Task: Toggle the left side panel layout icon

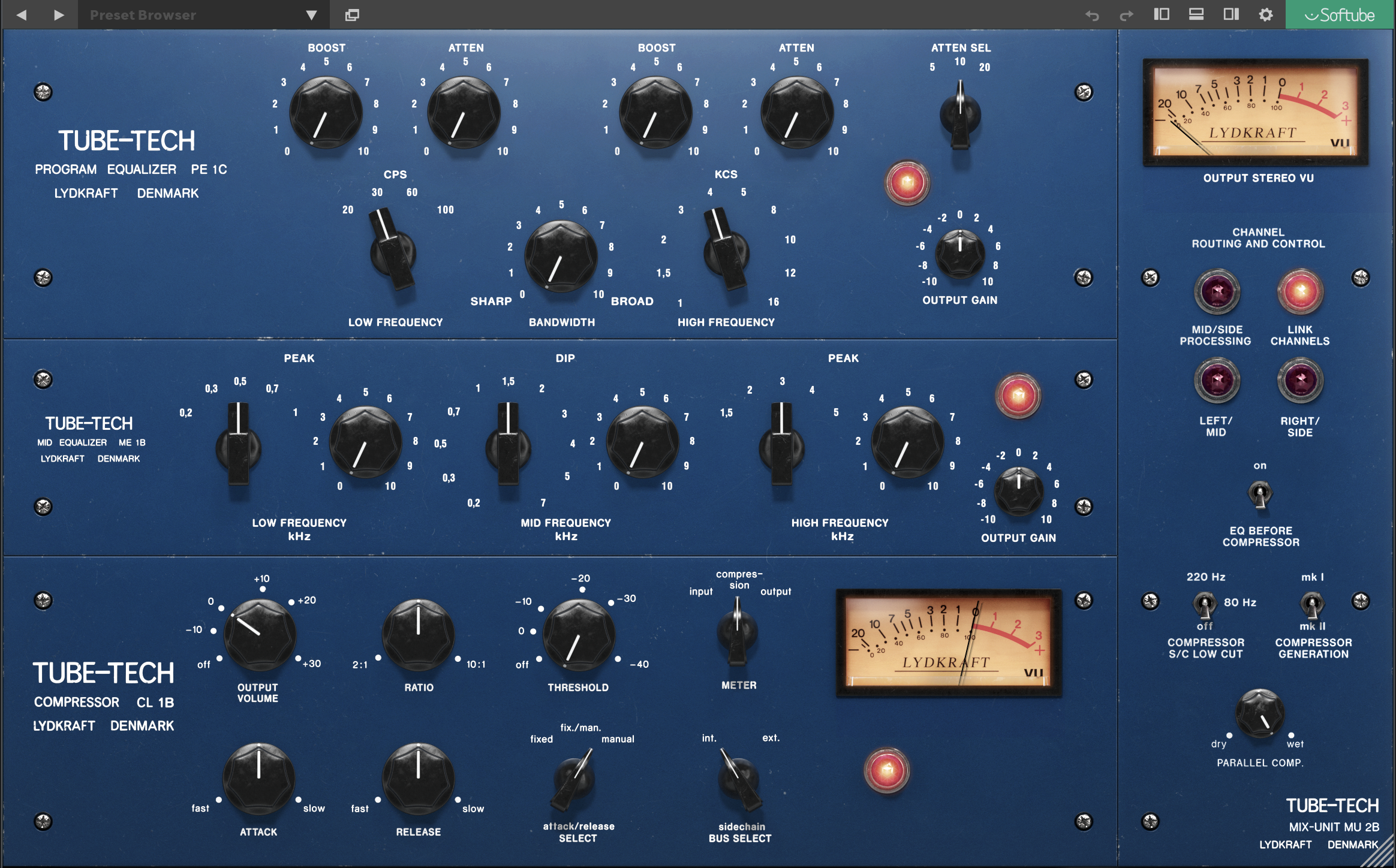Action: coord(1162,14)
